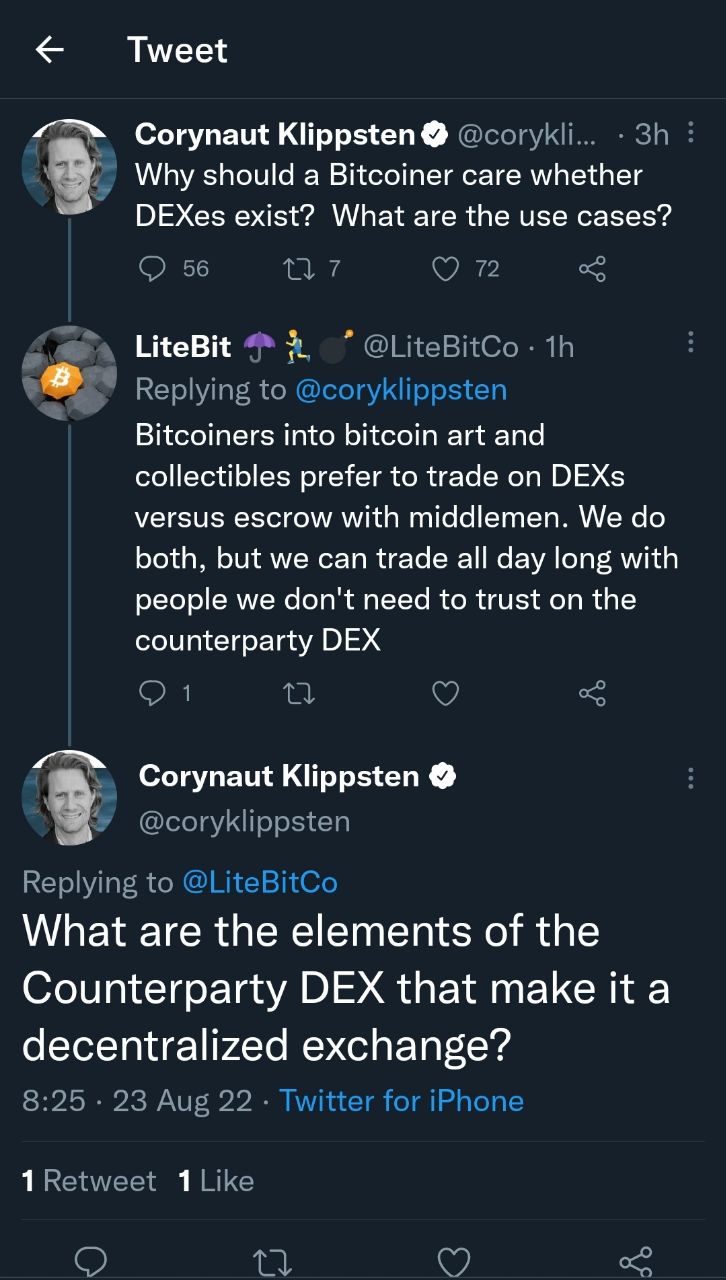Open LiteBit's bitcoin profile avatar
Viewport: 726px width, 1280px height.
point(69,373)
